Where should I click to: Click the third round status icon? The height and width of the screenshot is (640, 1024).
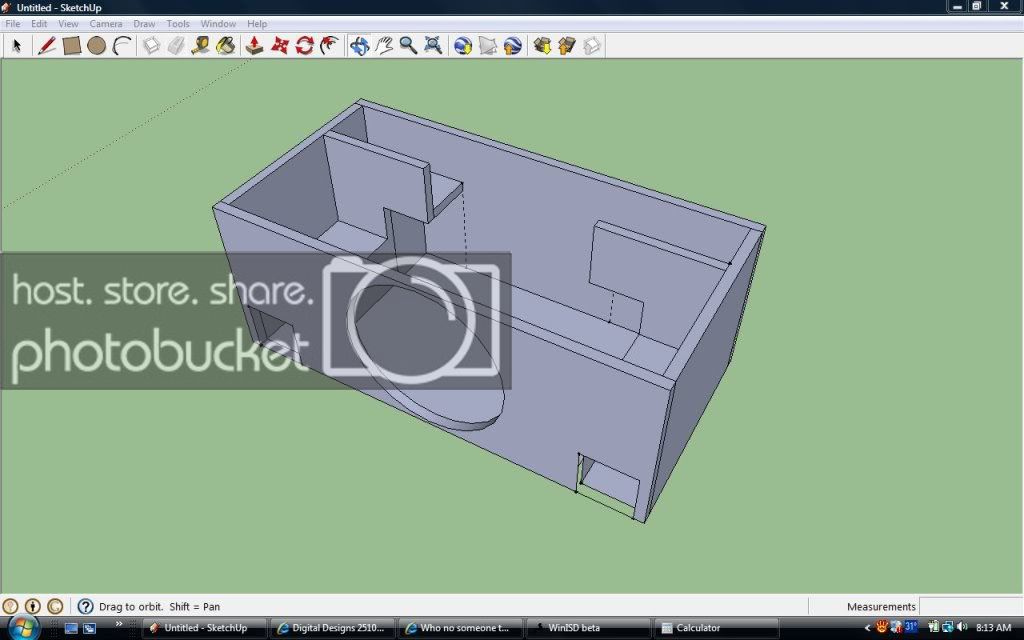(56, 606)
